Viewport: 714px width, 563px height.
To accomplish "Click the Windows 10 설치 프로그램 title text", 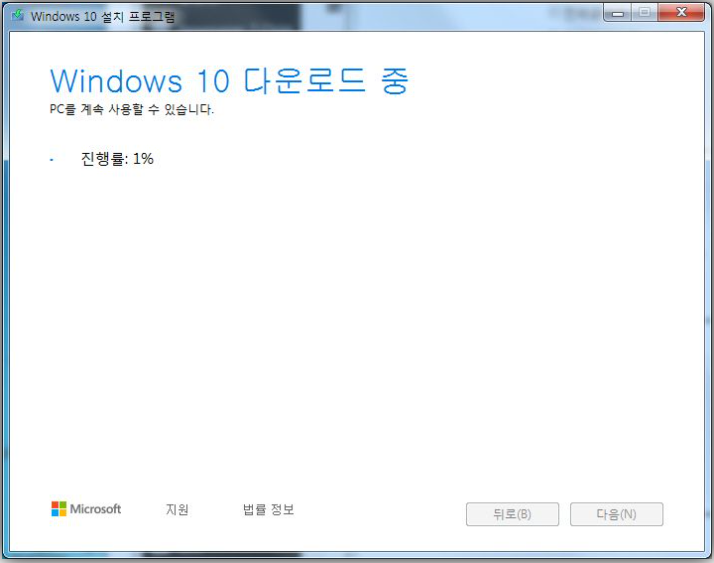I will [102, 17].
